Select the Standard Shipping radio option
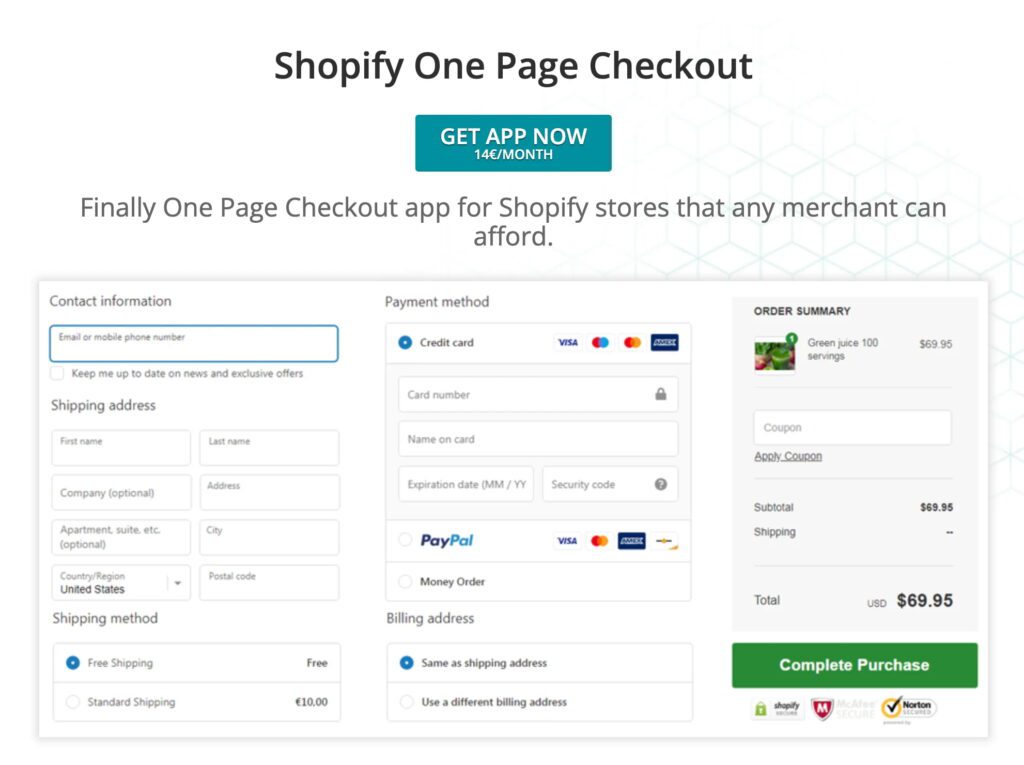The width and height of the screenshot is (1024, 765). 73,702
